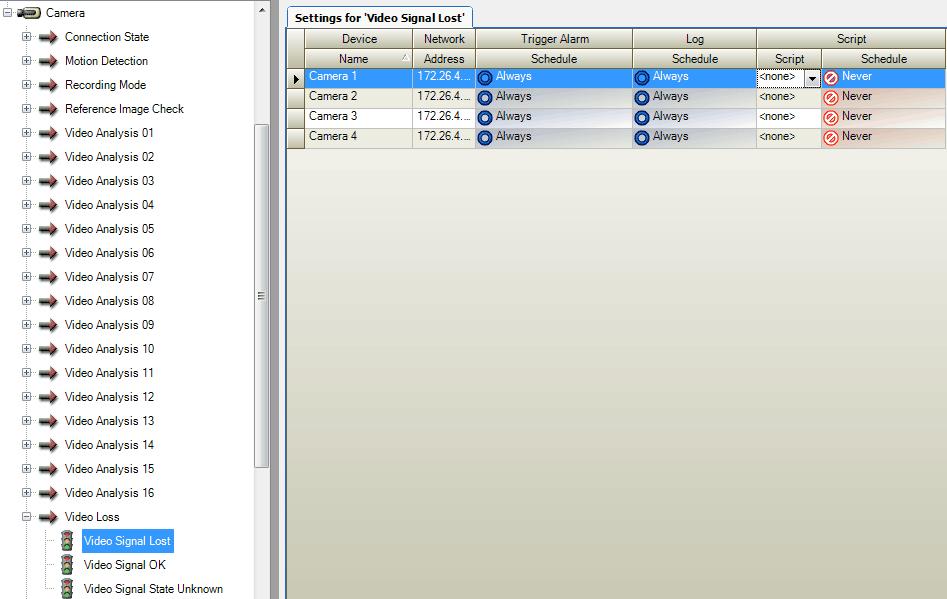Click the arrow icon beside Video Analysis 10
This screenshot has height=599, width=947.
tap(48, 349)
